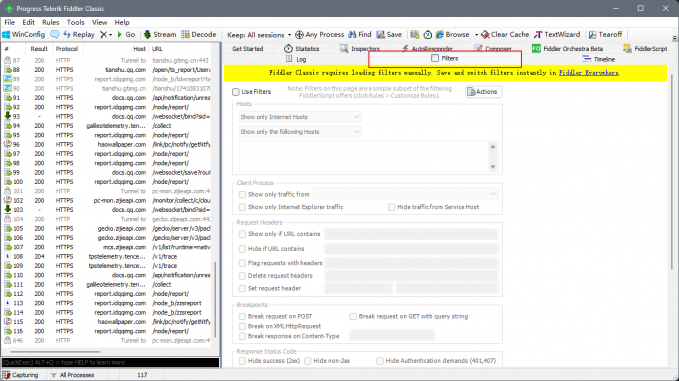Open the Edit menu
Image resolution: width=679 pixels, height=381 pixels.
29,22
